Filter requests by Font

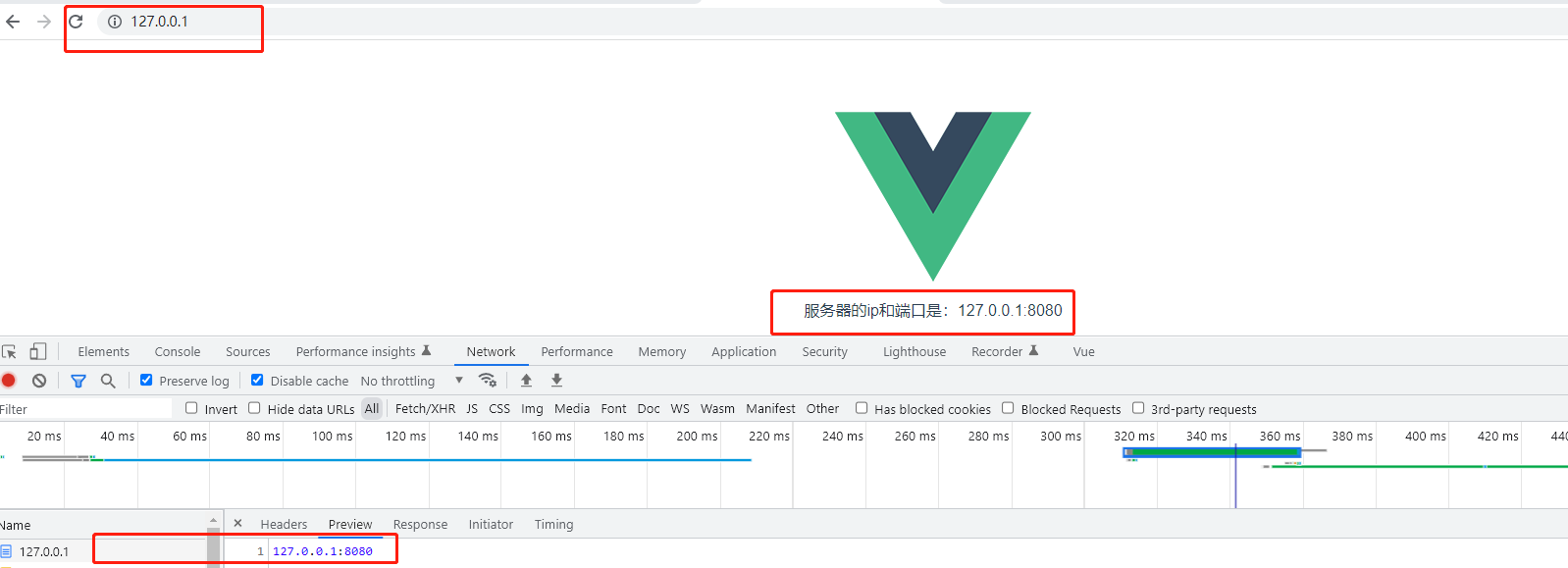(613, 409)
